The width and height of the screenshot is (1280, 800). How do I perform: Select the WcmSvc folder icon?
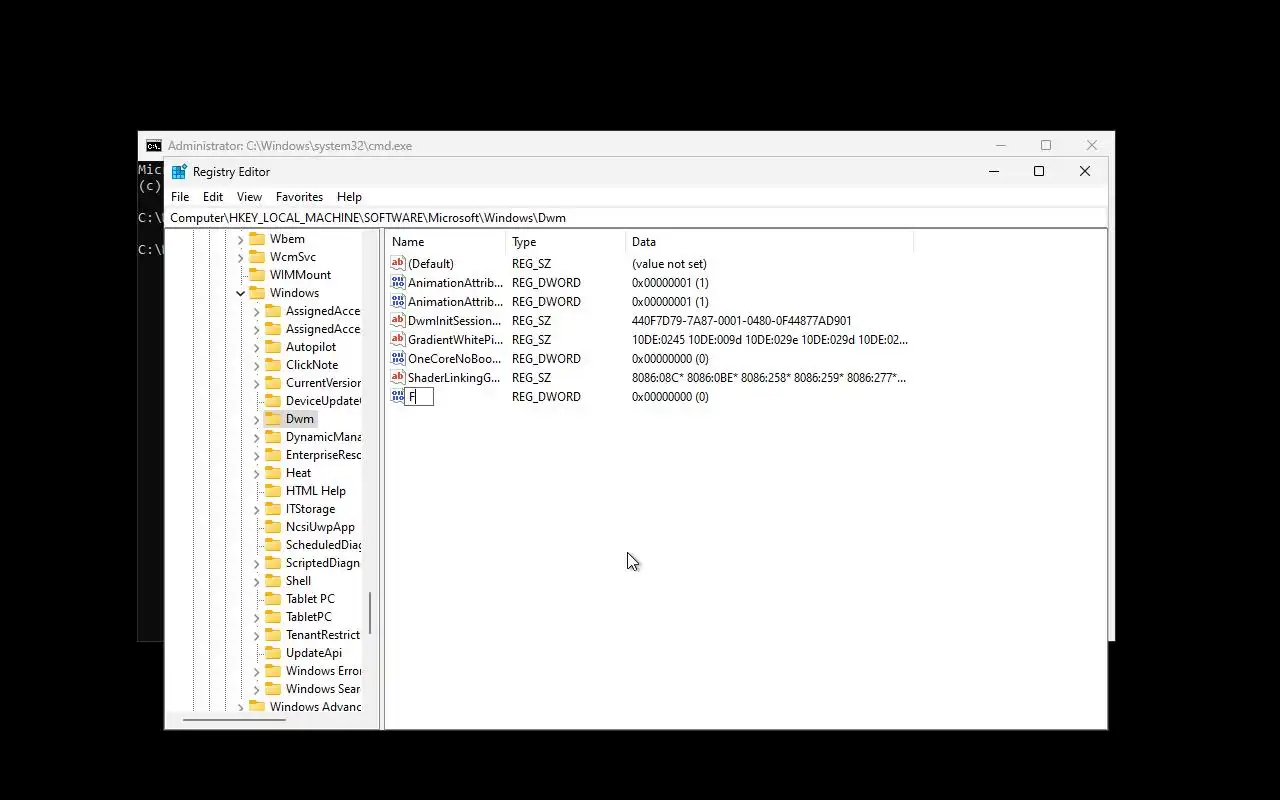(x=257, y=257)
